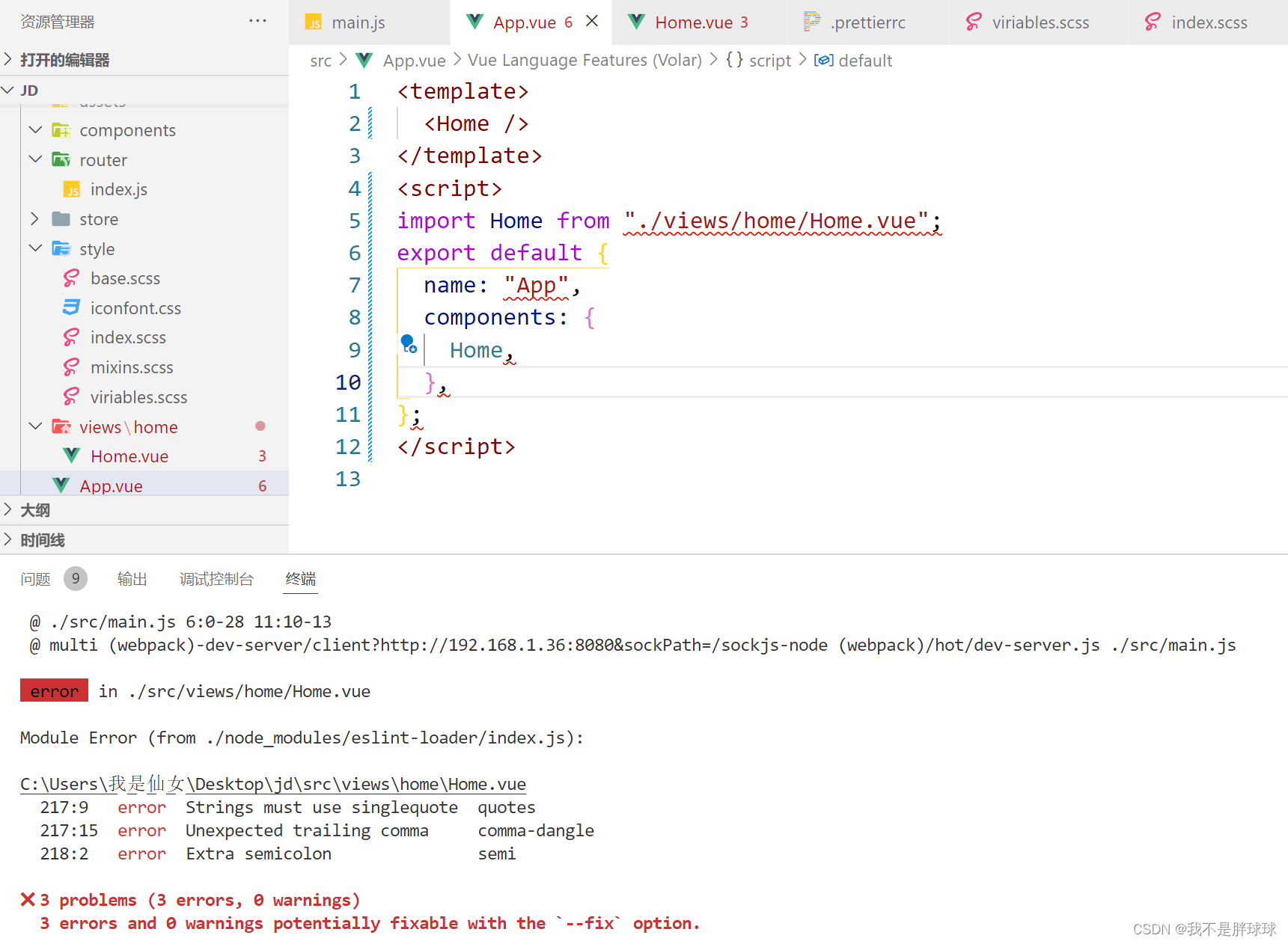Image resolution: width=1288 pixels, height=944 pixels.
Task: Select App.vue in the explorer tree
Action: pyautogui.click(x=111, y=486)
